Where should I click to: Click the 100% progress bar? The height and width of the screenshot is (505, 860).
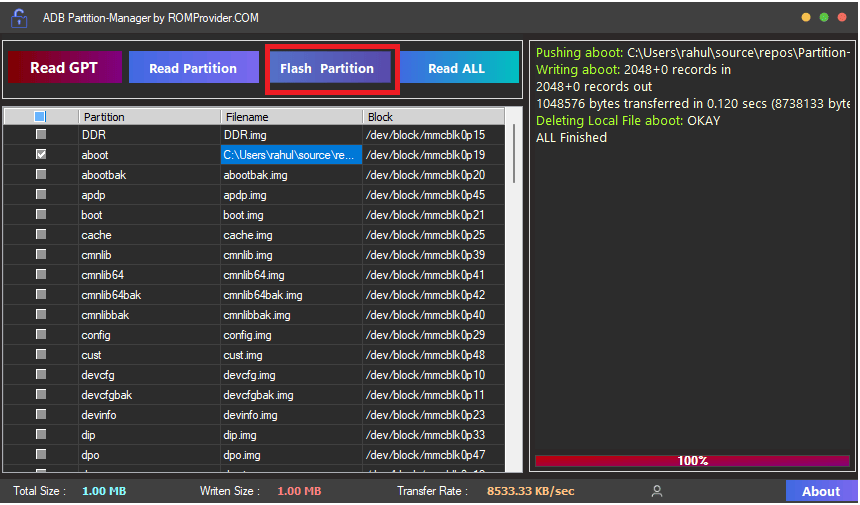tap(692, 461)
